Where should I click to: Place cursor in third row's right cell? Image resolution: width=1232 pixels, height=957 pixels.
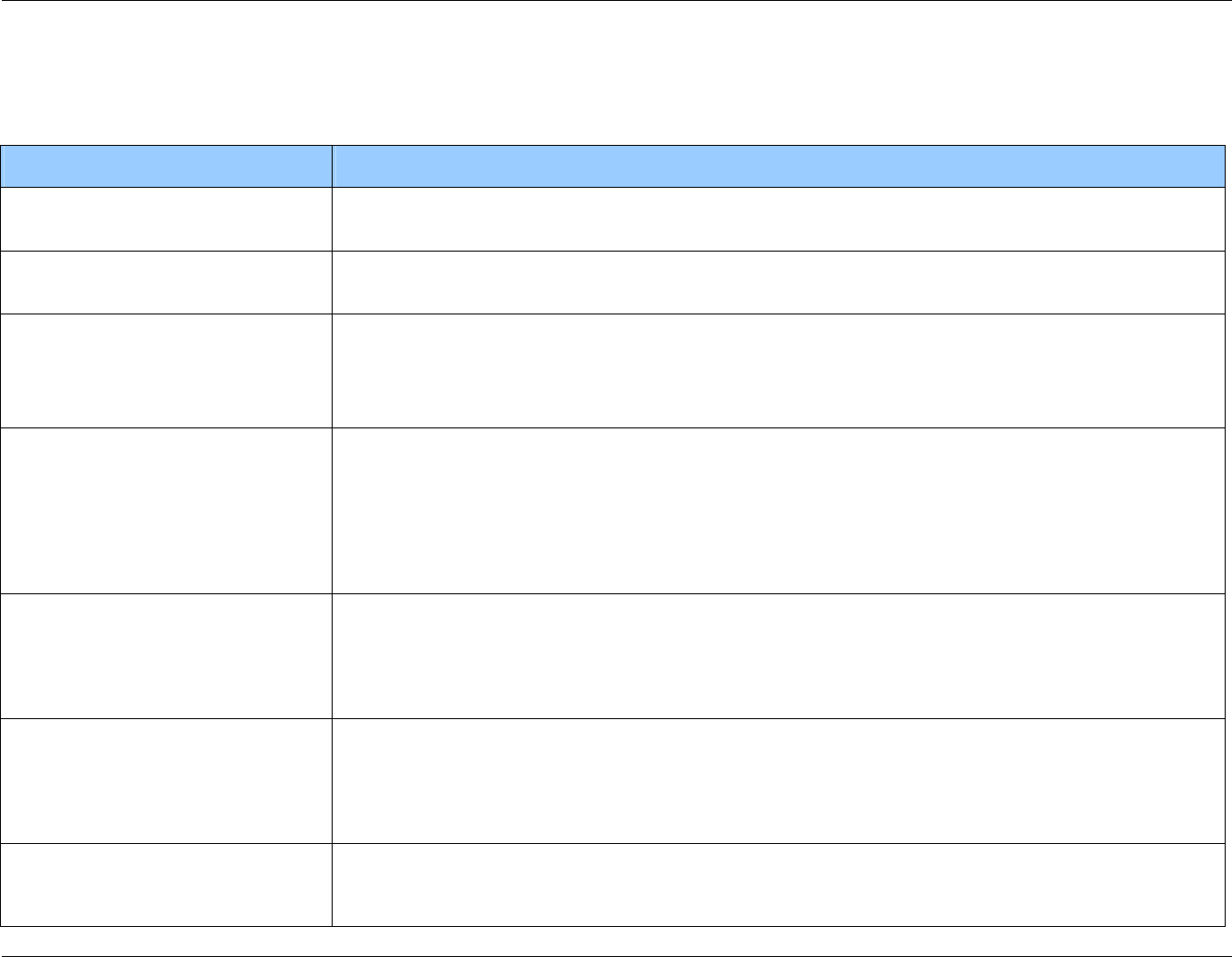click(777, 370)
